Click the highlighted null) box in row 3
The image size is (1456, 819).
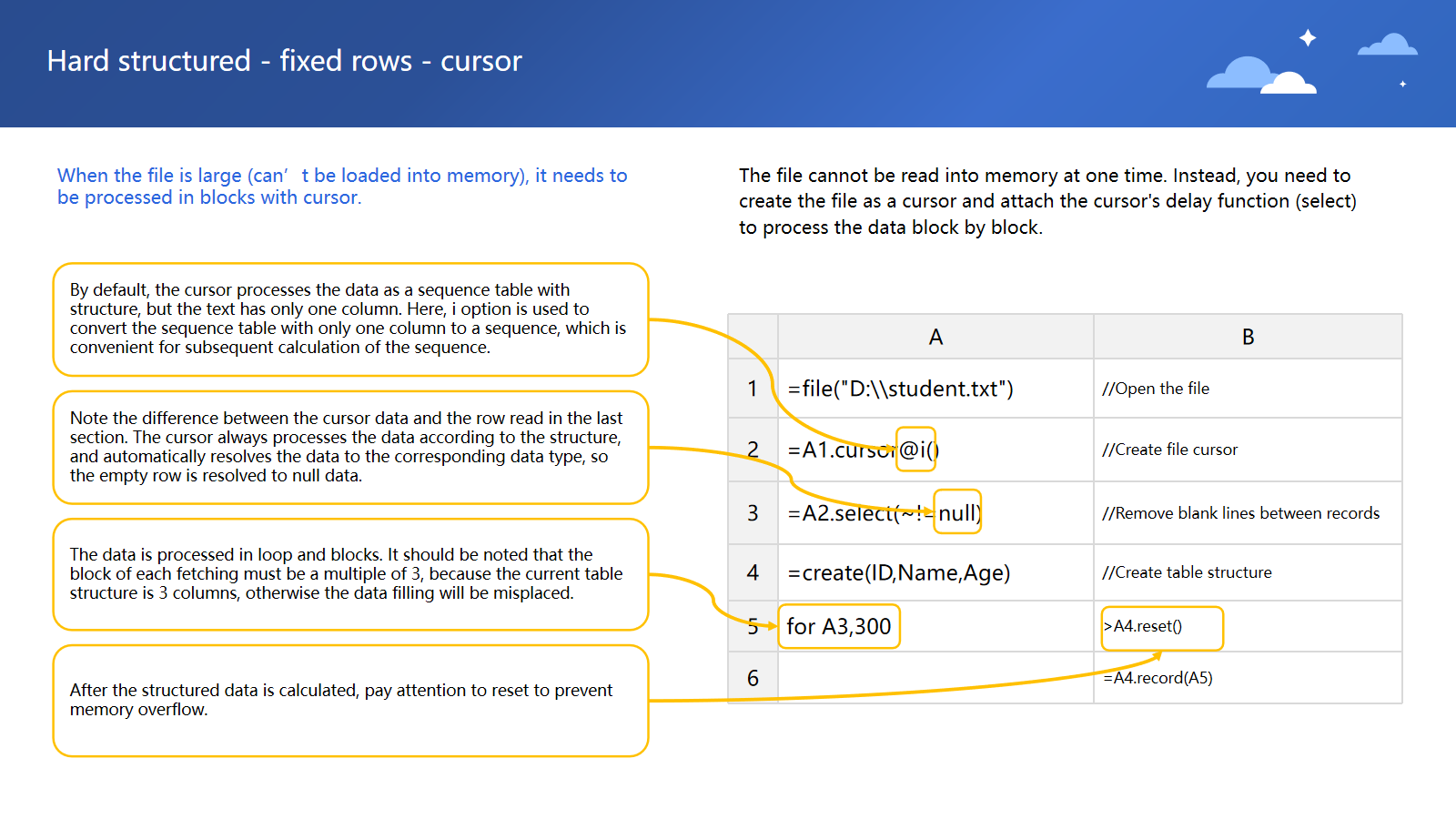[x=958, y=512]
